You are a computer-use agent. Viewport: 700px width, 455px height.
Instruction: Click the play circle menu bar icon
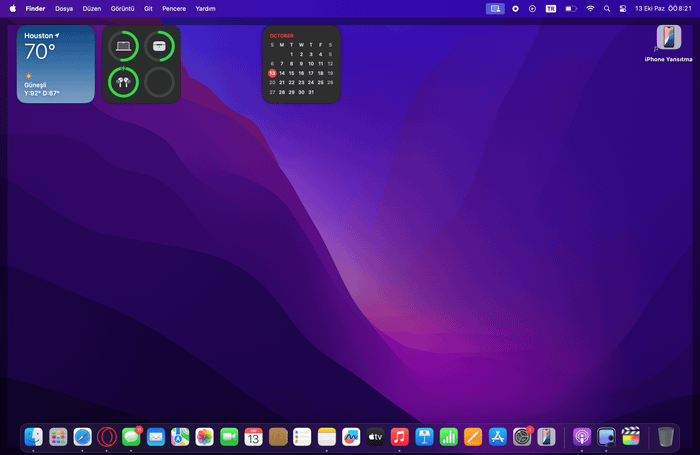pos(532,8)
